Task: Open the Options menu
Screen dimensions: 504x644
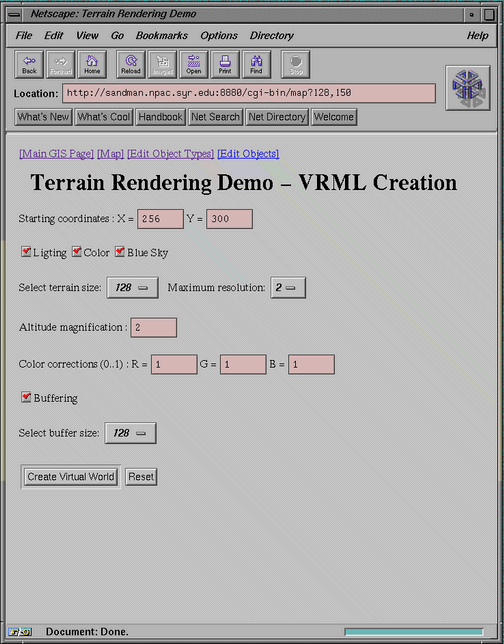Action: (x=219, y=36)
